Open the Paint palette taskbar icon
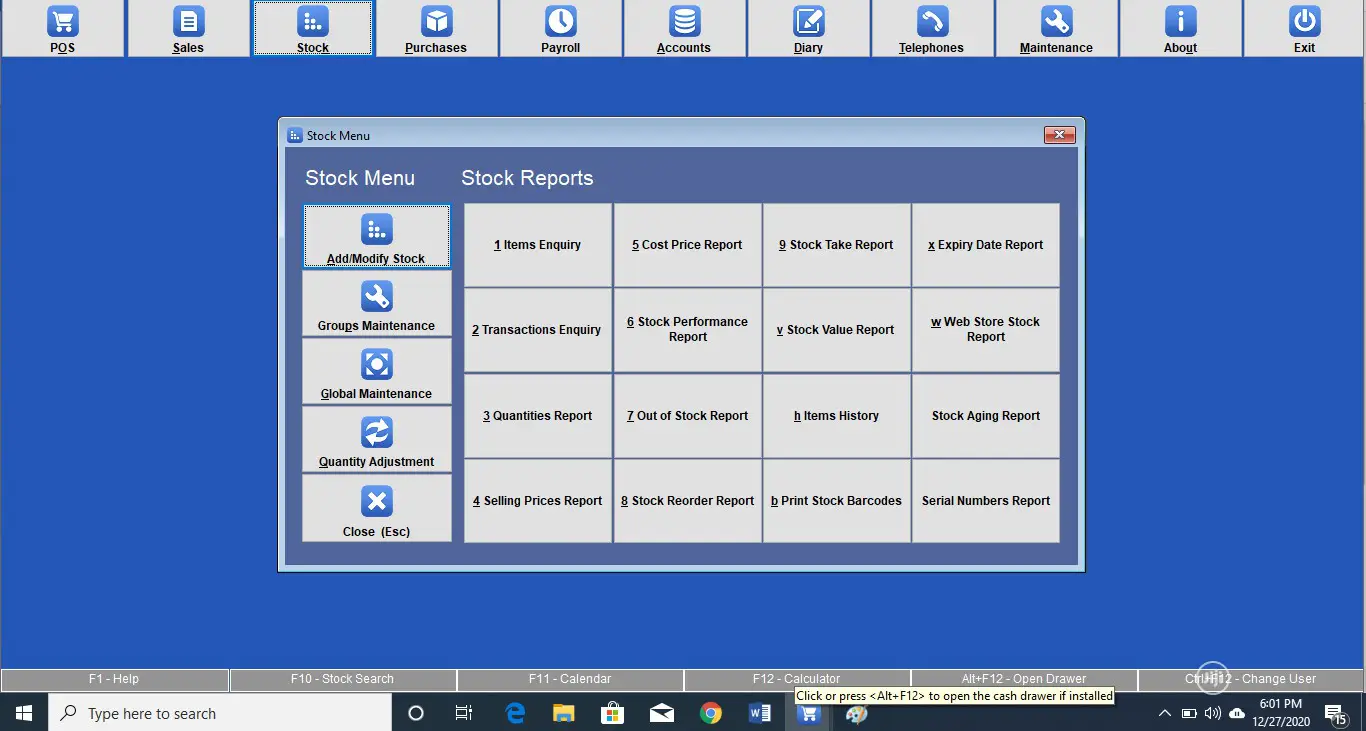The image size is (1366, 731). tap(857, 713)
